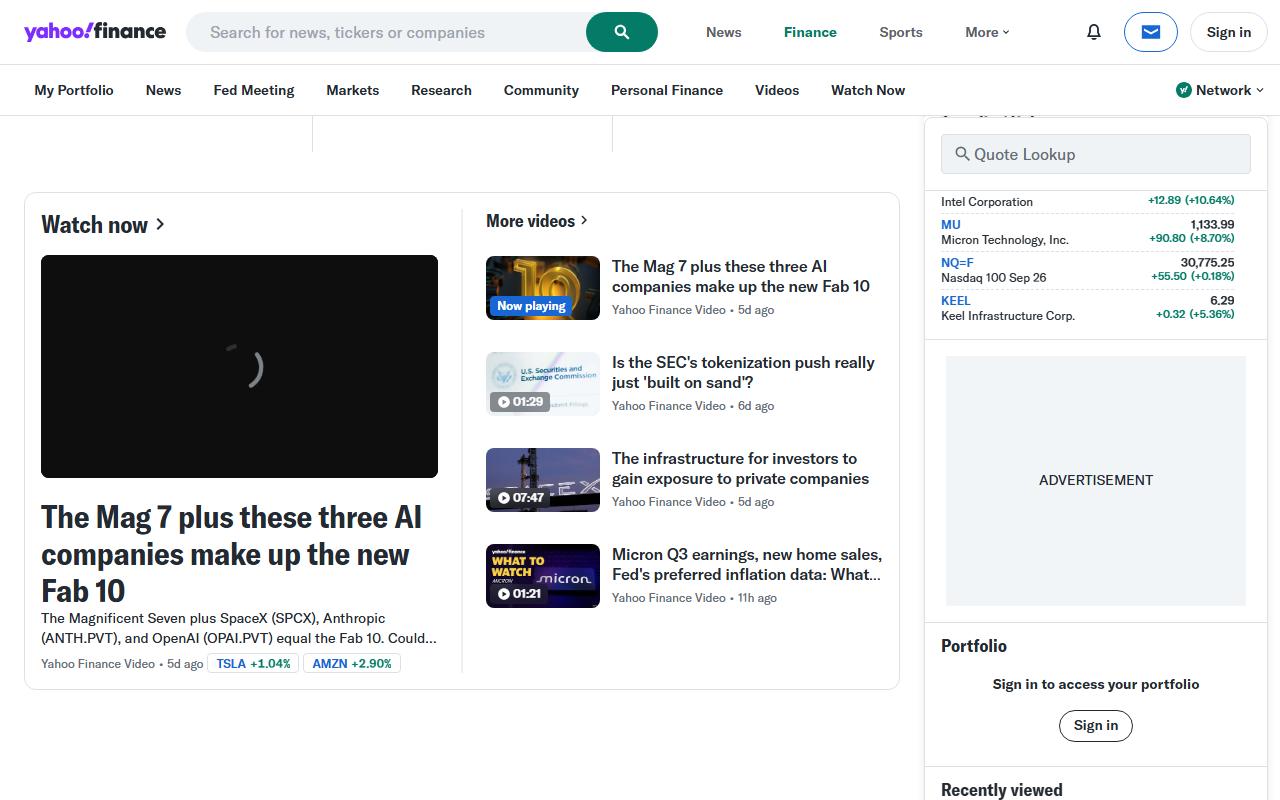The width and height of the screenshot is (1280, 800).
Task: Open Research tab
Action: (x=441, y=90)
